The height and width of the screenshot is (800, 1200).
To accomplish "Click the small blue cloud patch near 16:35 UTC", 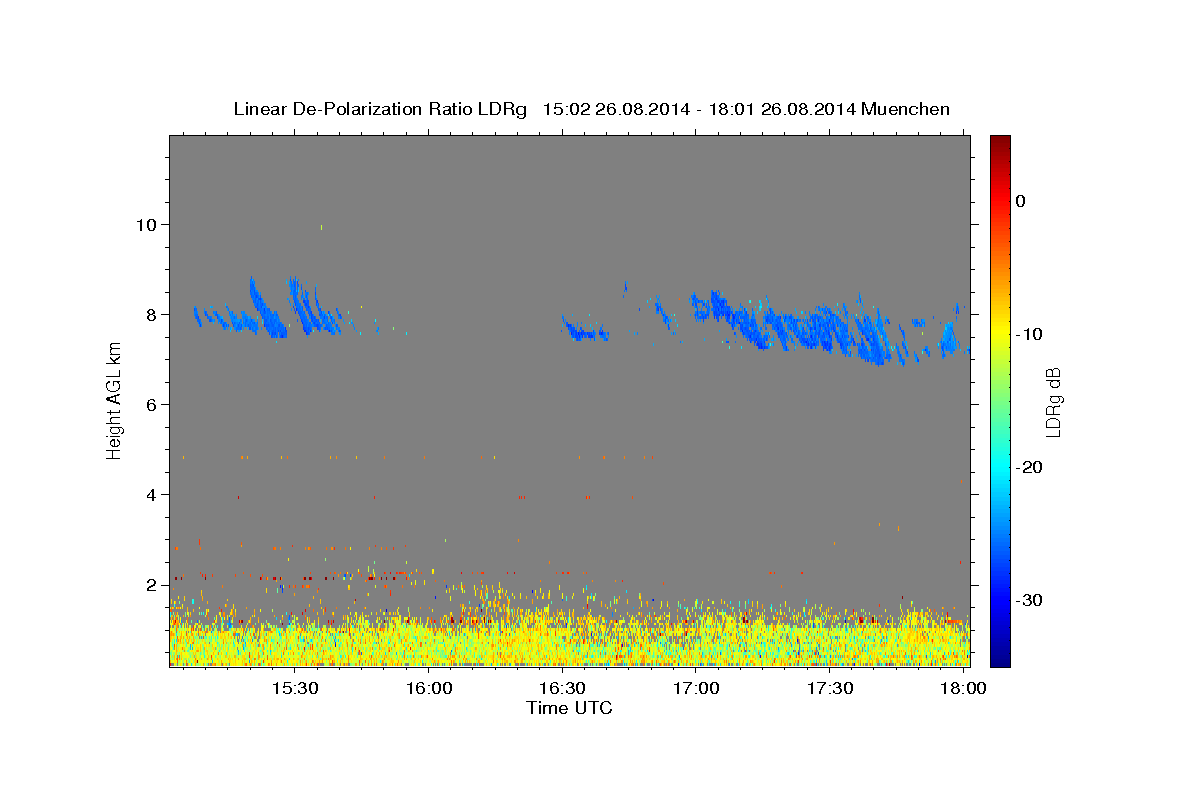I will 584,329.
